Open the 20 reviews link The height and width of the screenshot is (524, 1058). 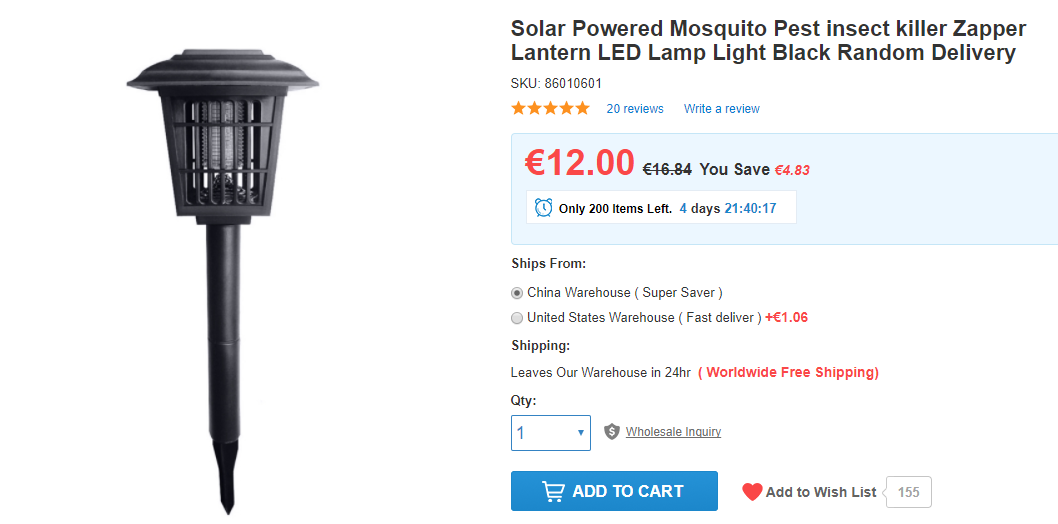[x=635, y=109]
